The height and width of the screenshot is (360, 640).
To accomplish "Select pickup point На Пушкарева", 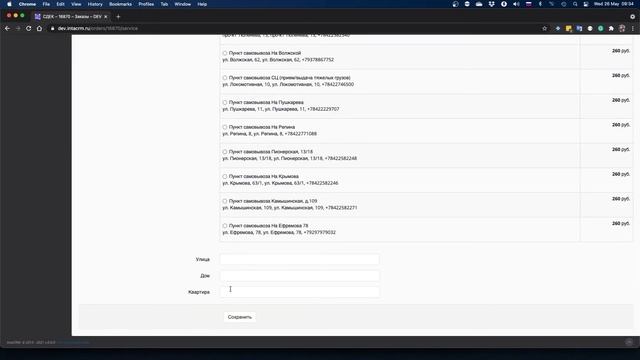I will point(224,102).
